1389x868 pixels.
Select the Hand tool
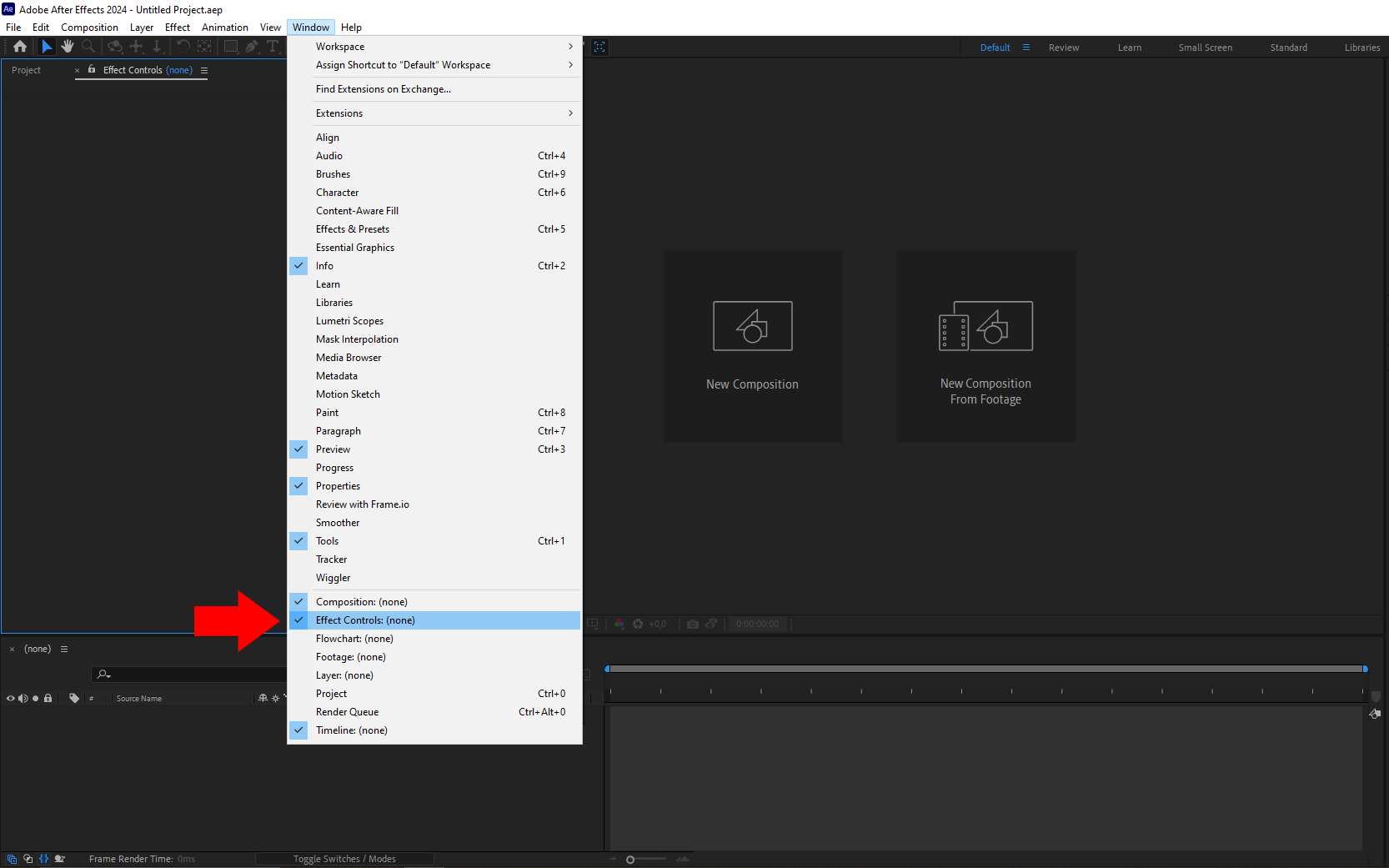[68, 46]
